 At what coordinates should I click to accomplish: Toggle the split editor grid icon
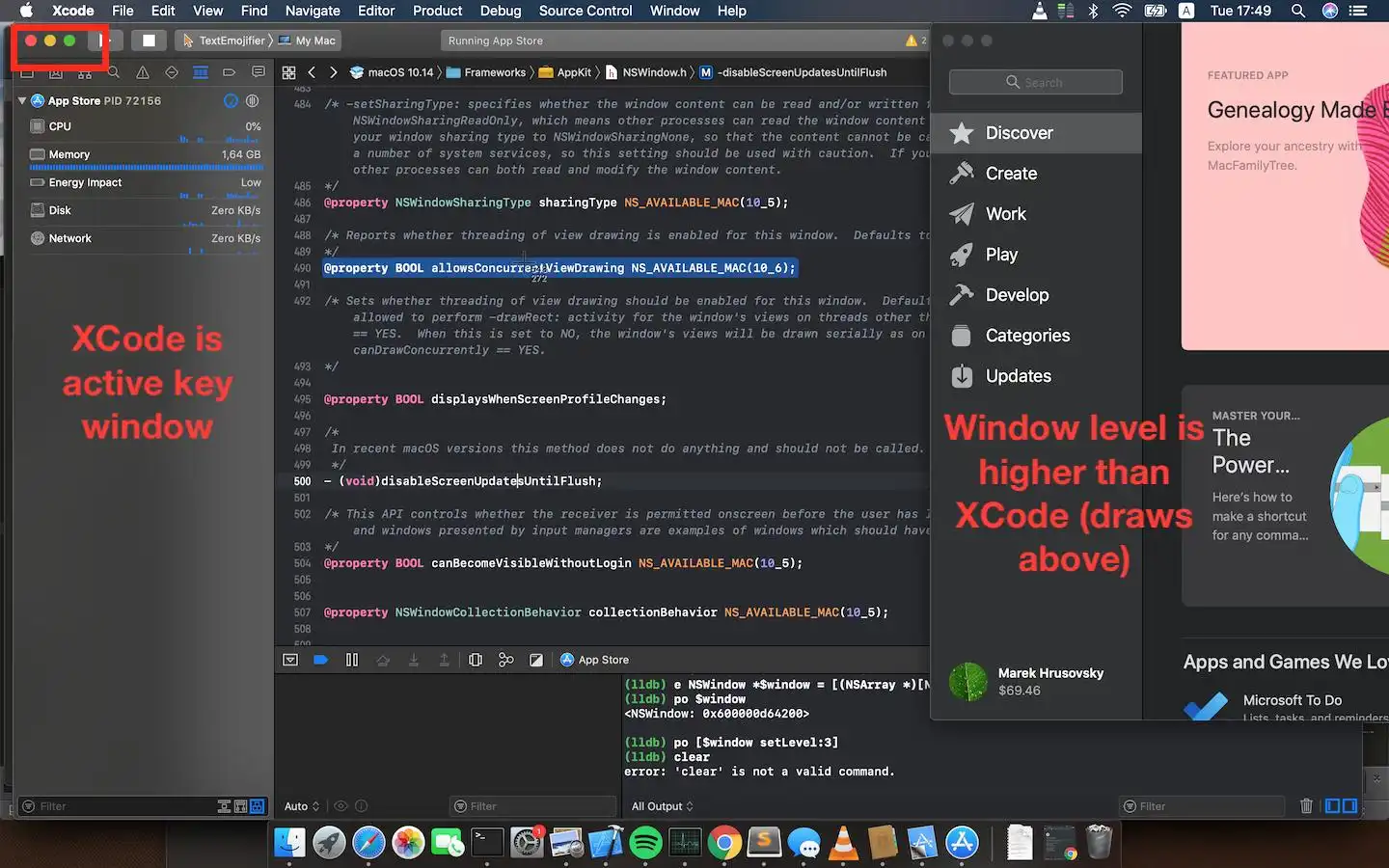tap(288, 71)
